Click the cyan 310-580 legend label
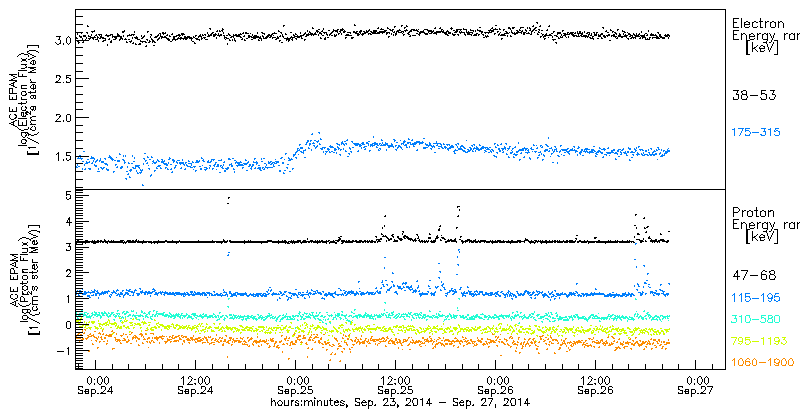The height and width of the screenshot is (410, 800). pyautogui.click(x=757, y=319)
